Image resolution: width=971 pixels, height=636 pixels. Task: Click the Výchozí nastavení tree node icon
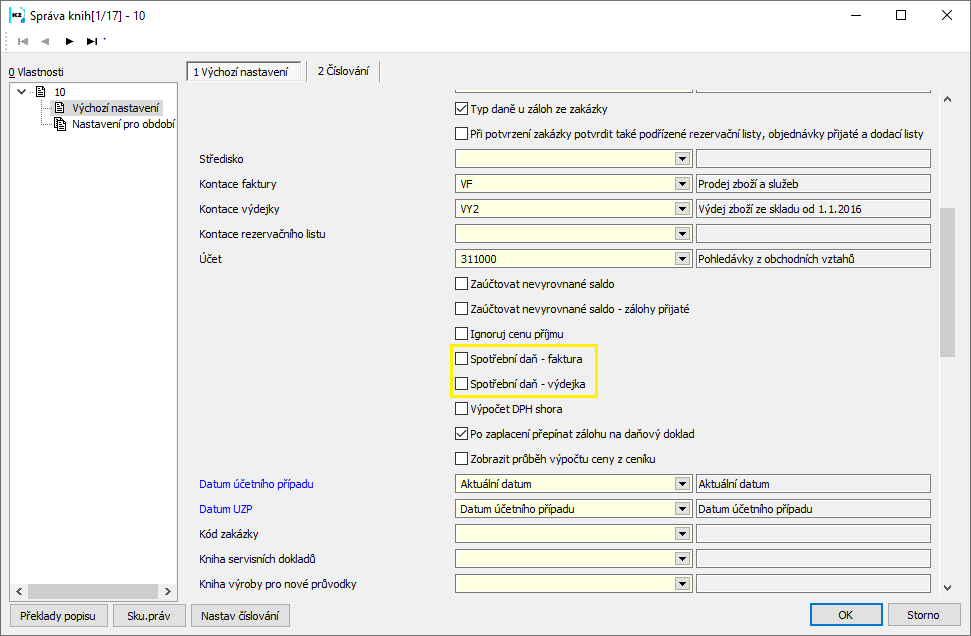(x=59, y=108)
